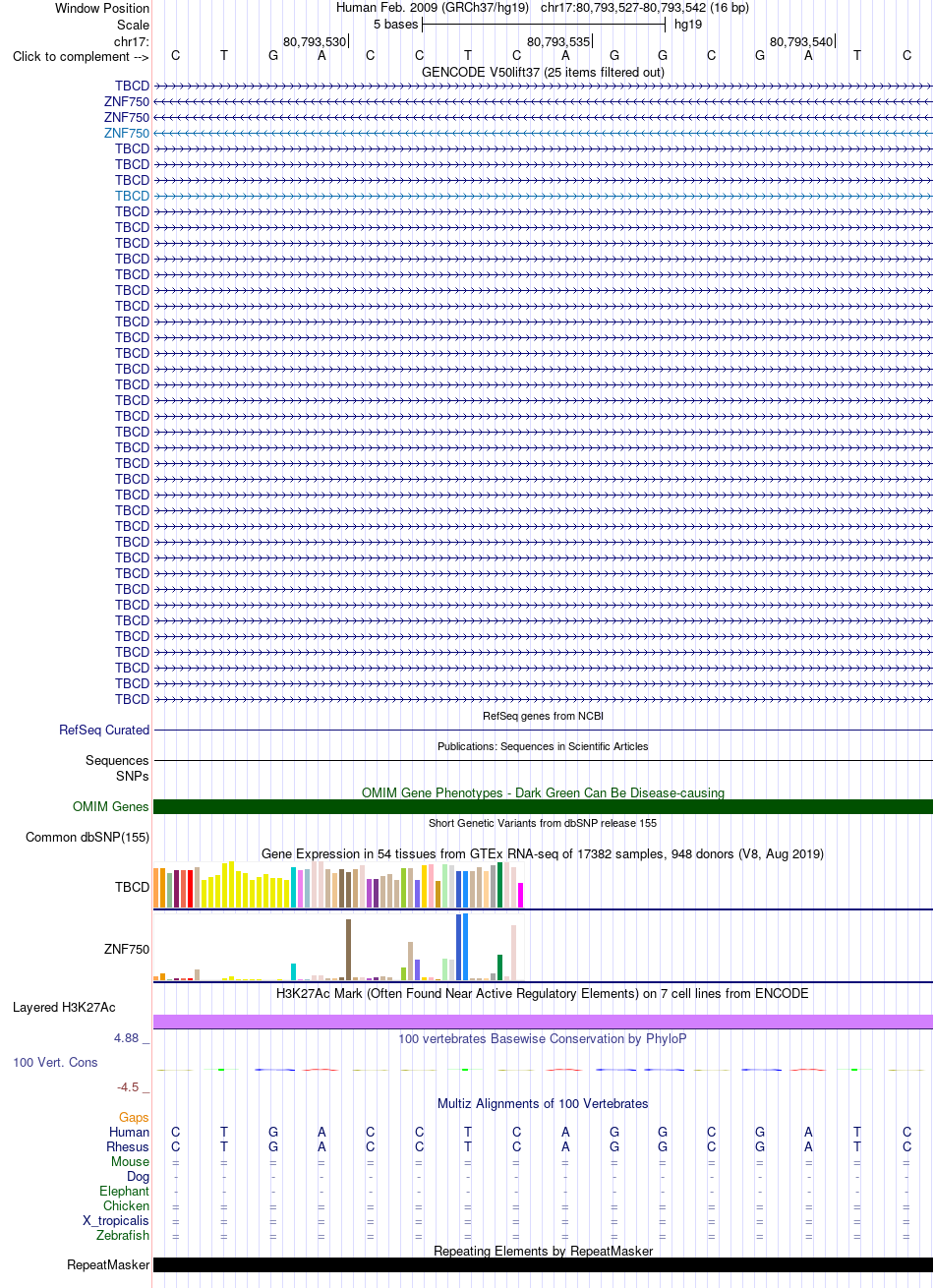Open 'Repeating Elements by RepeatMasker' track title
934x1288 pixels.
click(543, 1251)
